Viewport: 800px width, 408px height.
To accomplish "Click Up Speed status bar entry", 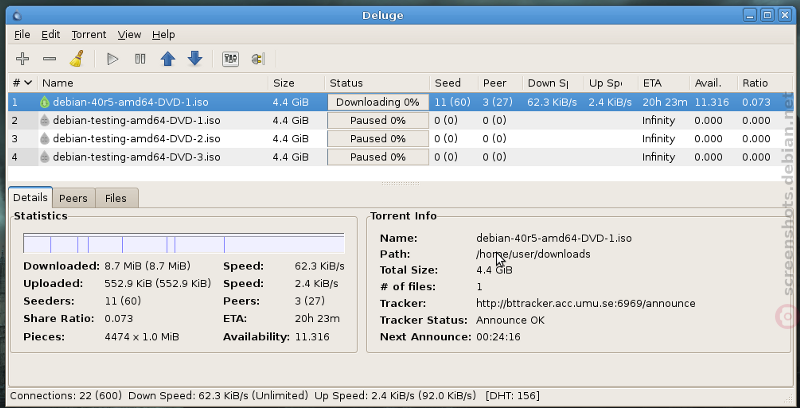I will (x=395, y=396).
